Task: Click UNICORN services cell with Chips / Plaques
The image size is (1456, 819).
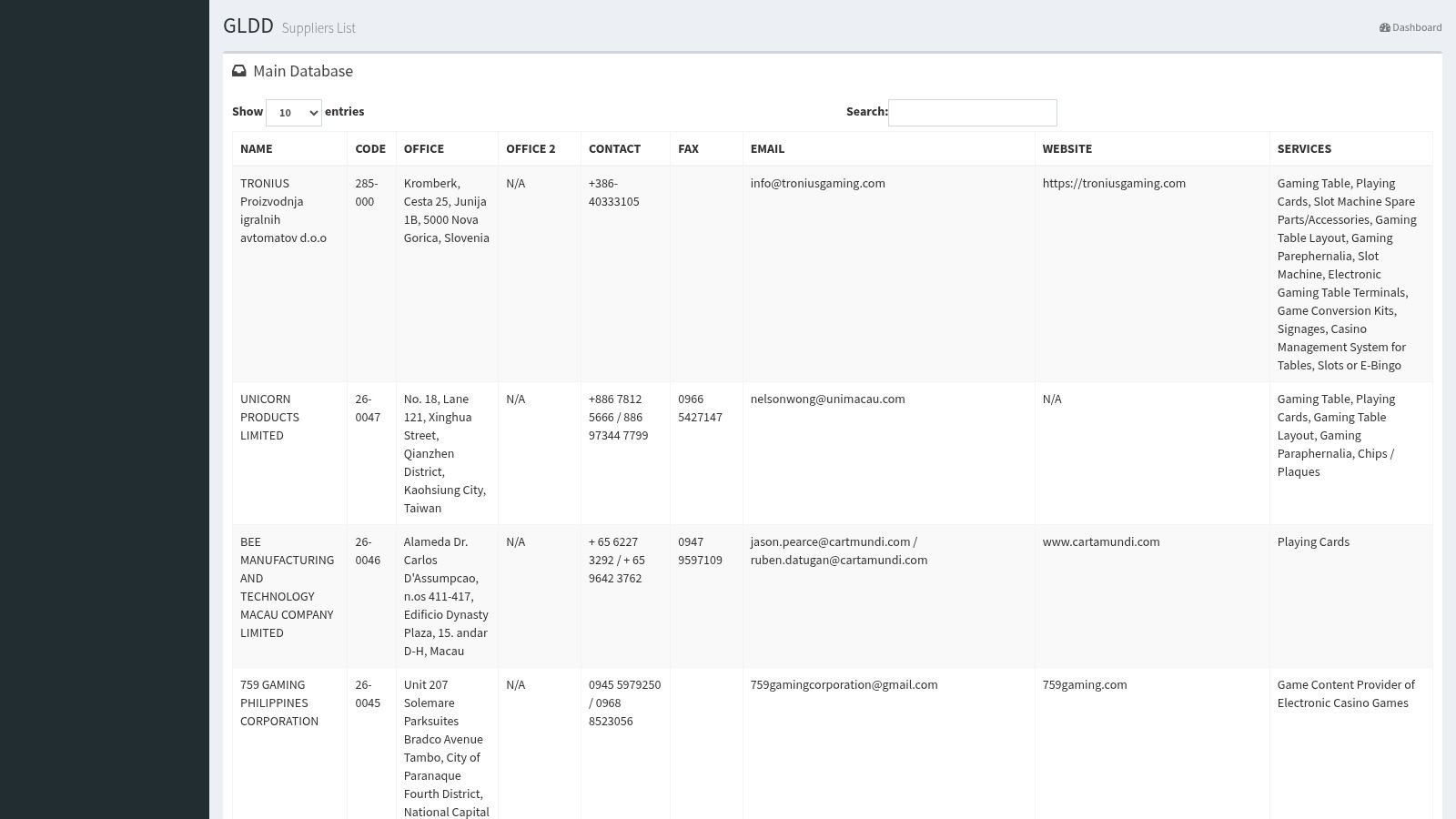Action: tap(1351, 453)
